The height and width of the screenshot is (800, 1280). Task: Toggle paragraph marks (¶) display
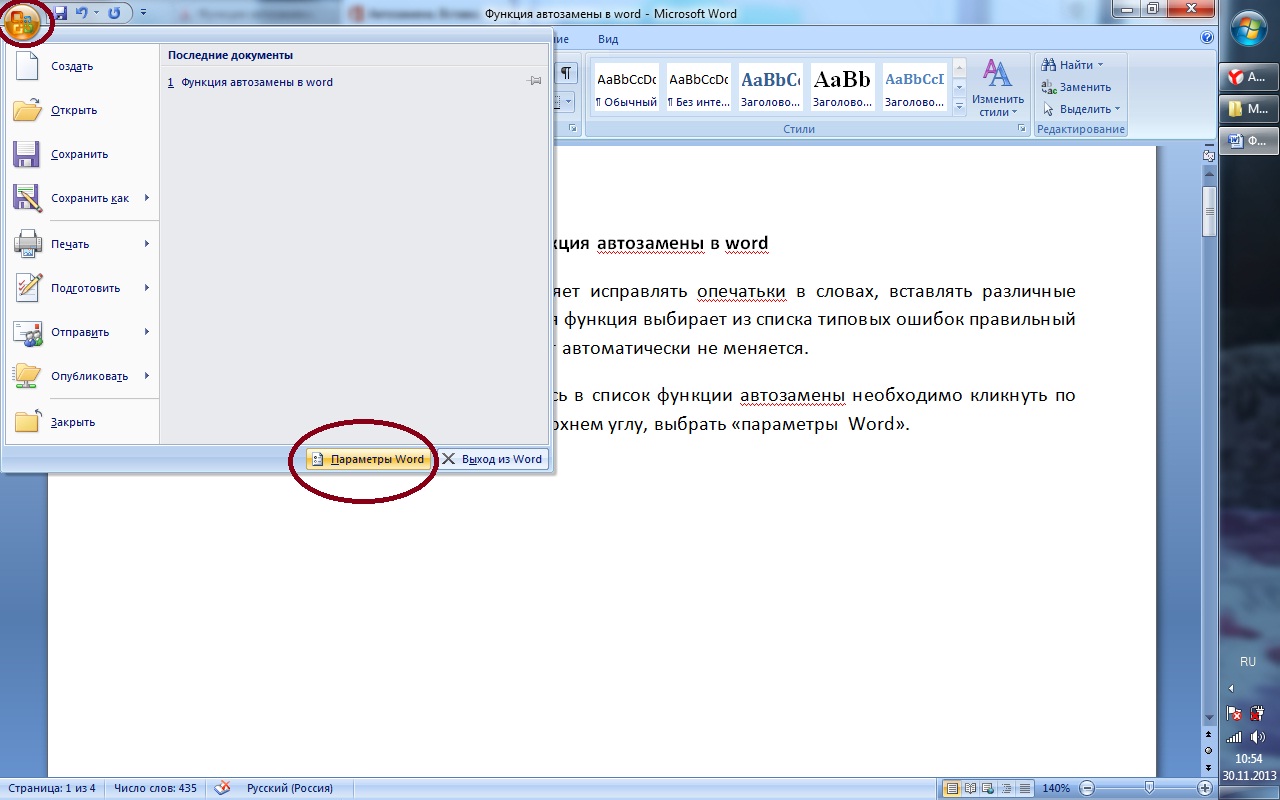565,74
